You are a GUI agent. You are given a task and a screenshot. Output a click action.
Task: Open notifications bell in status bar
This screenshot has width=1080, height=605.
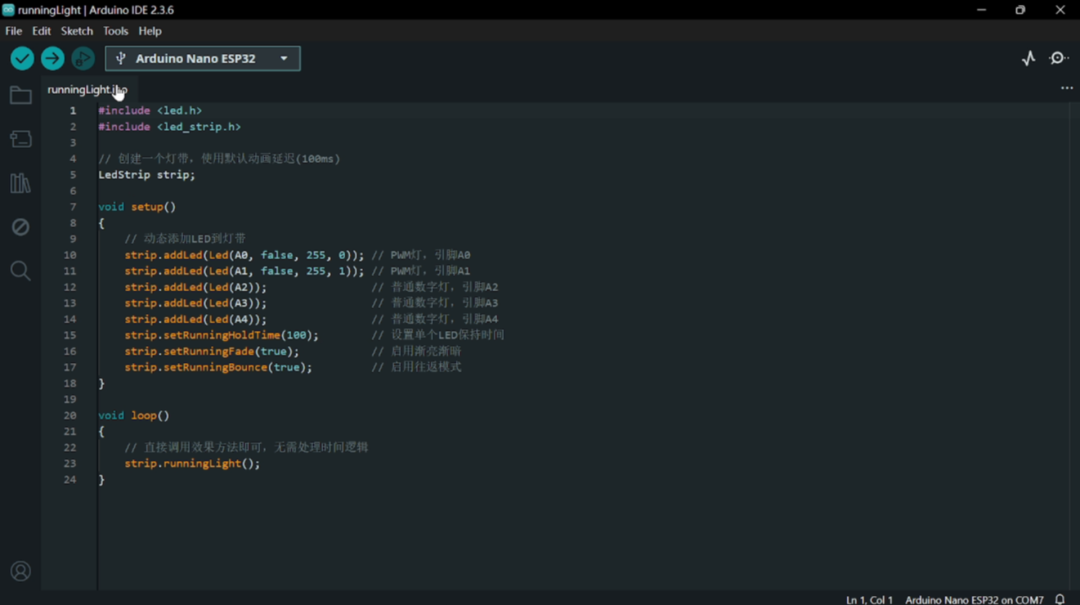(1060, 599)
